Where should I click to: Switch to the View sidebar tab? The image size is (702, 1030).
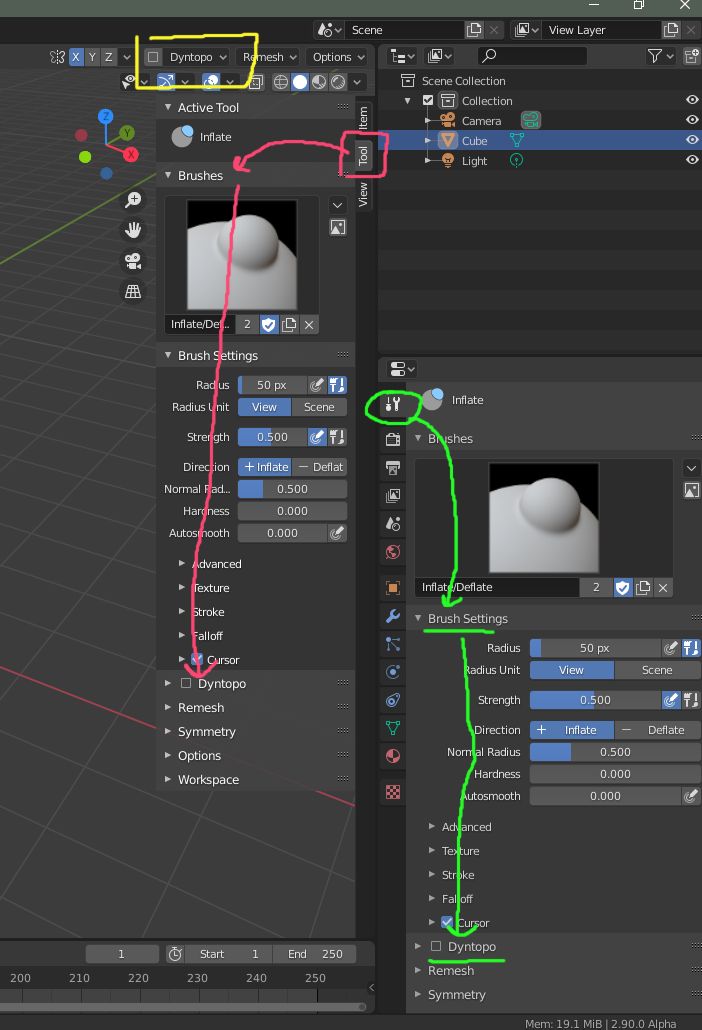click(363, 194)
